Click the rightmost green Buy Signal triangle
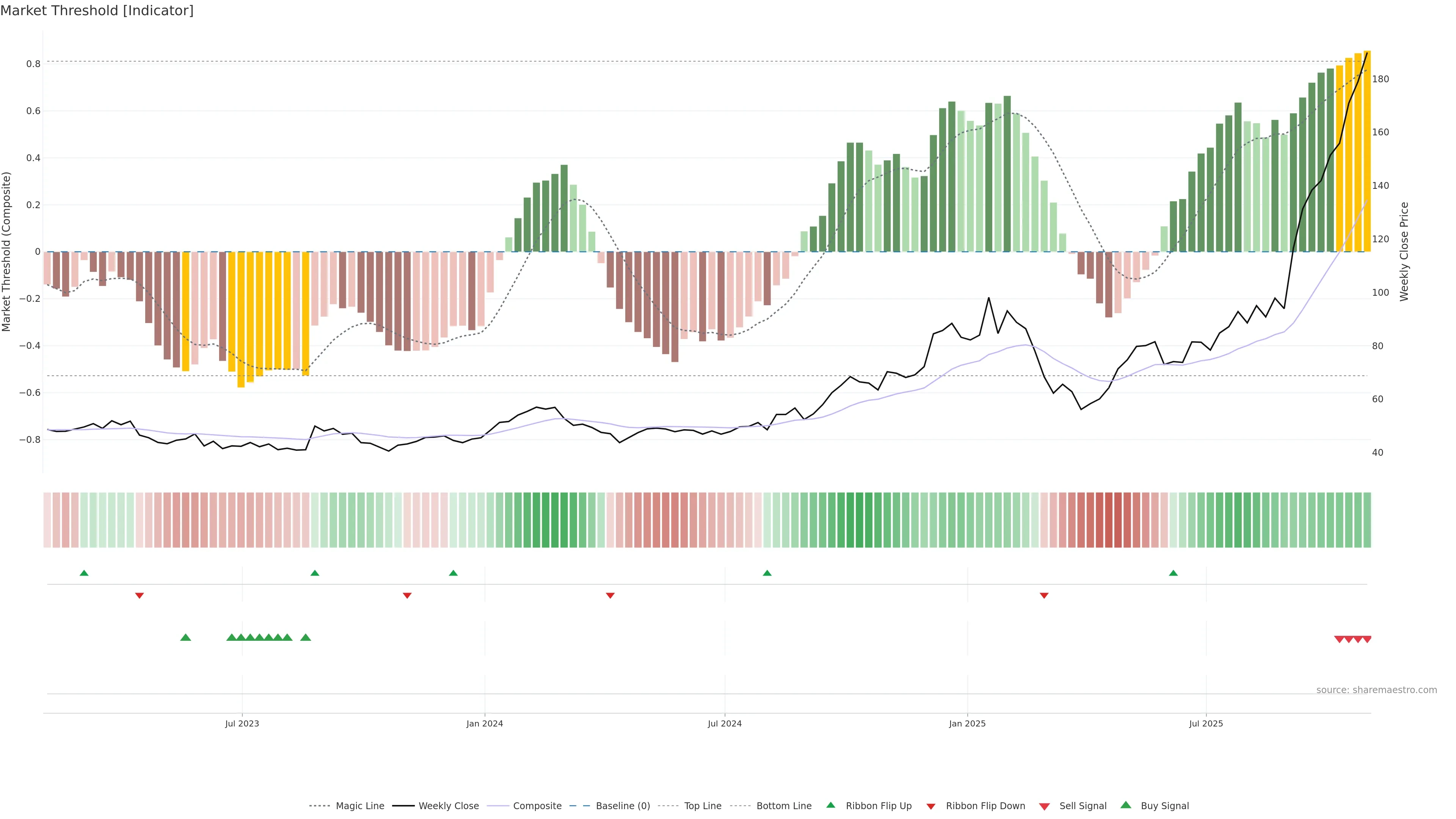 click(306, 637)
